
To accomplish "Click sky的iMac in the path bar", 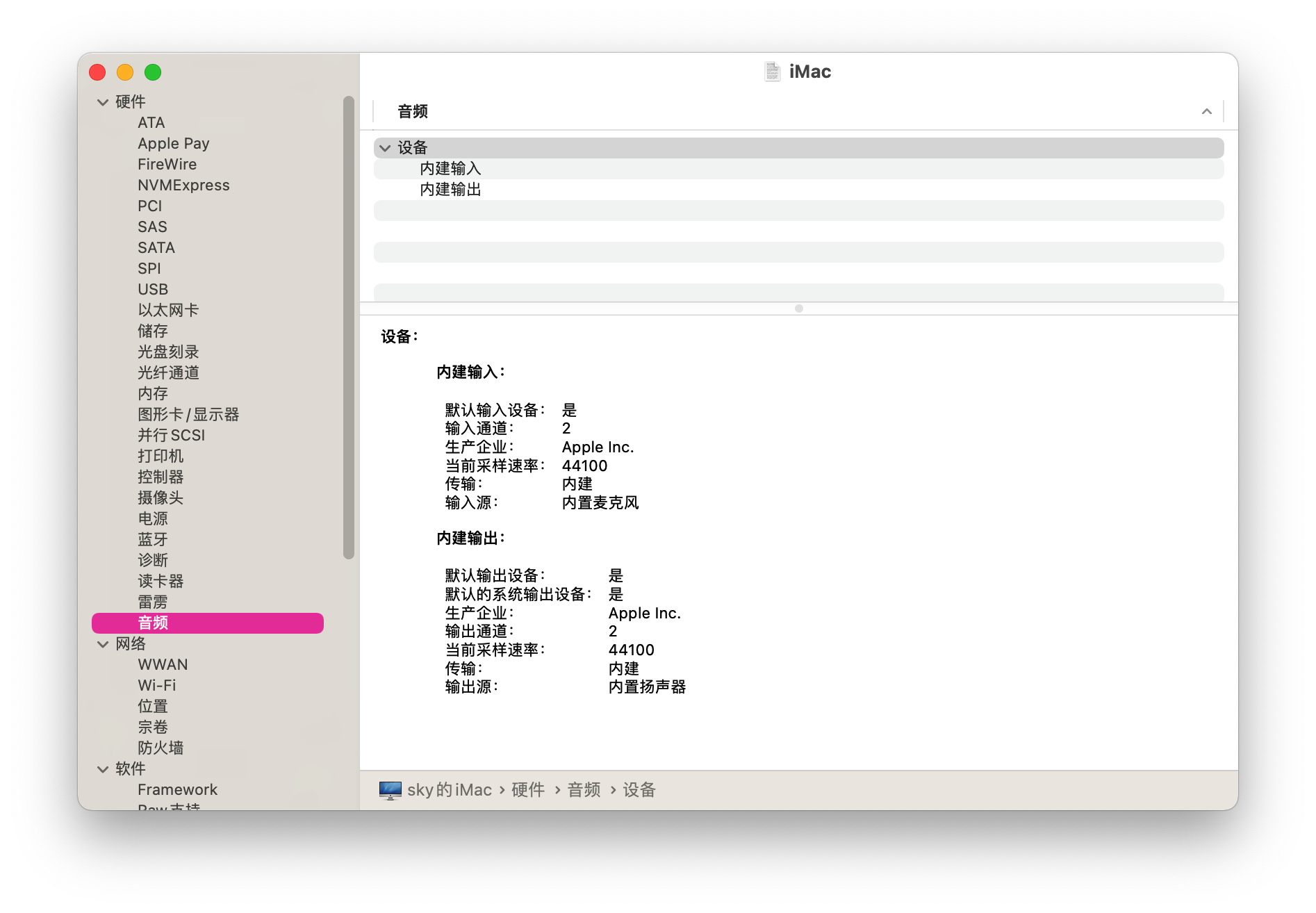I will click(x=450, y=790).
